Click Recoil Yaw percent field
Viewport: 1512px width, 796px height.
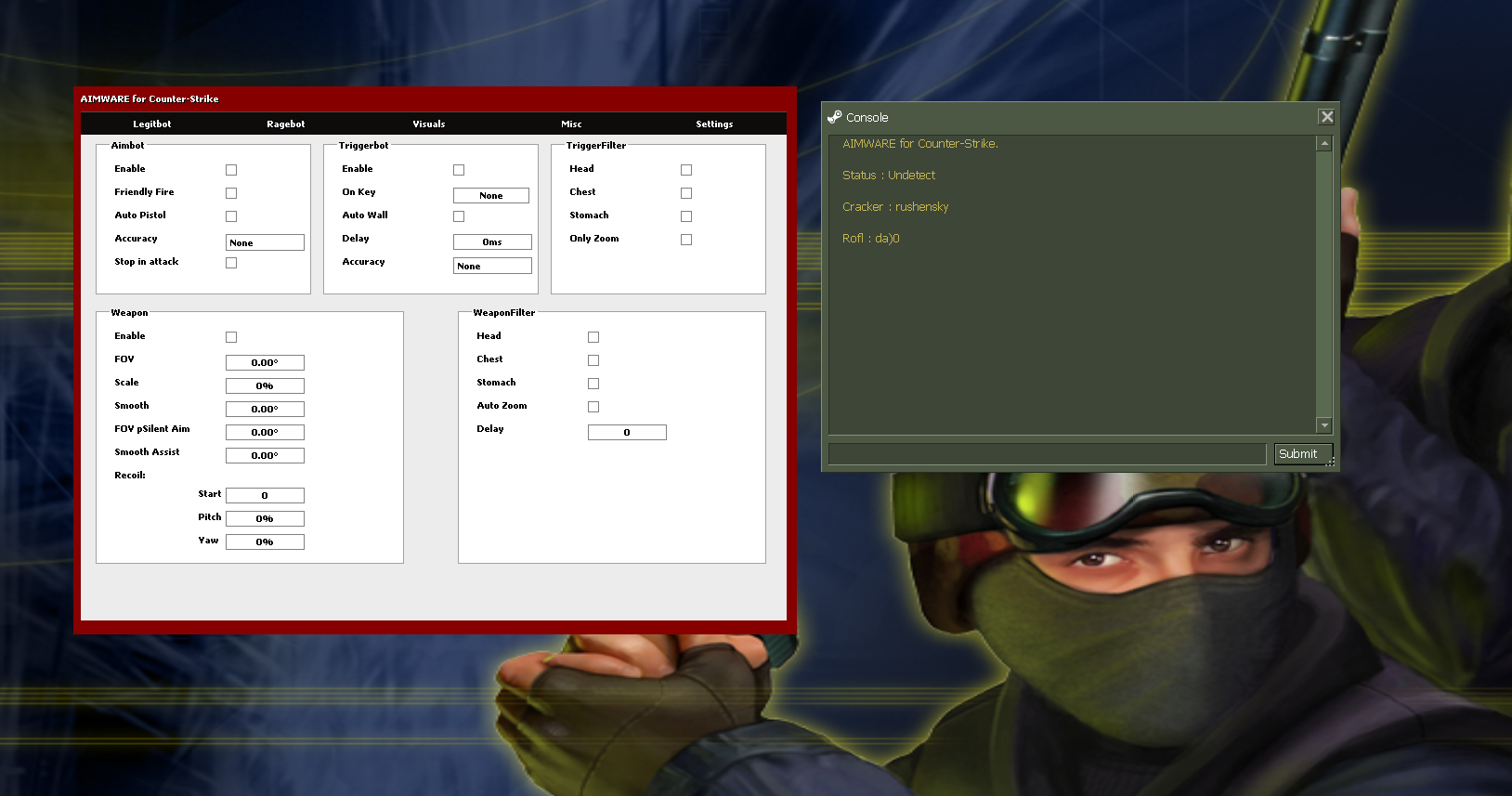pyautogui.click(x=265, y=542)
